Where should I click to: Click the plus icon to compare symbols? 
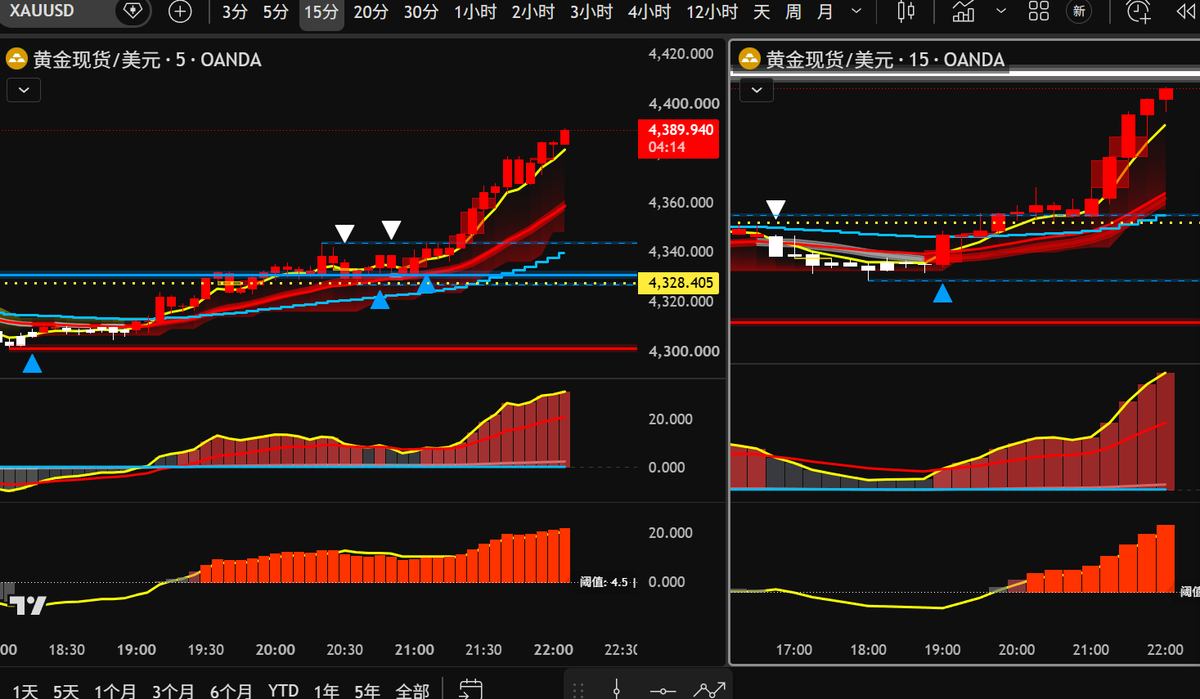tap(180, 12)
